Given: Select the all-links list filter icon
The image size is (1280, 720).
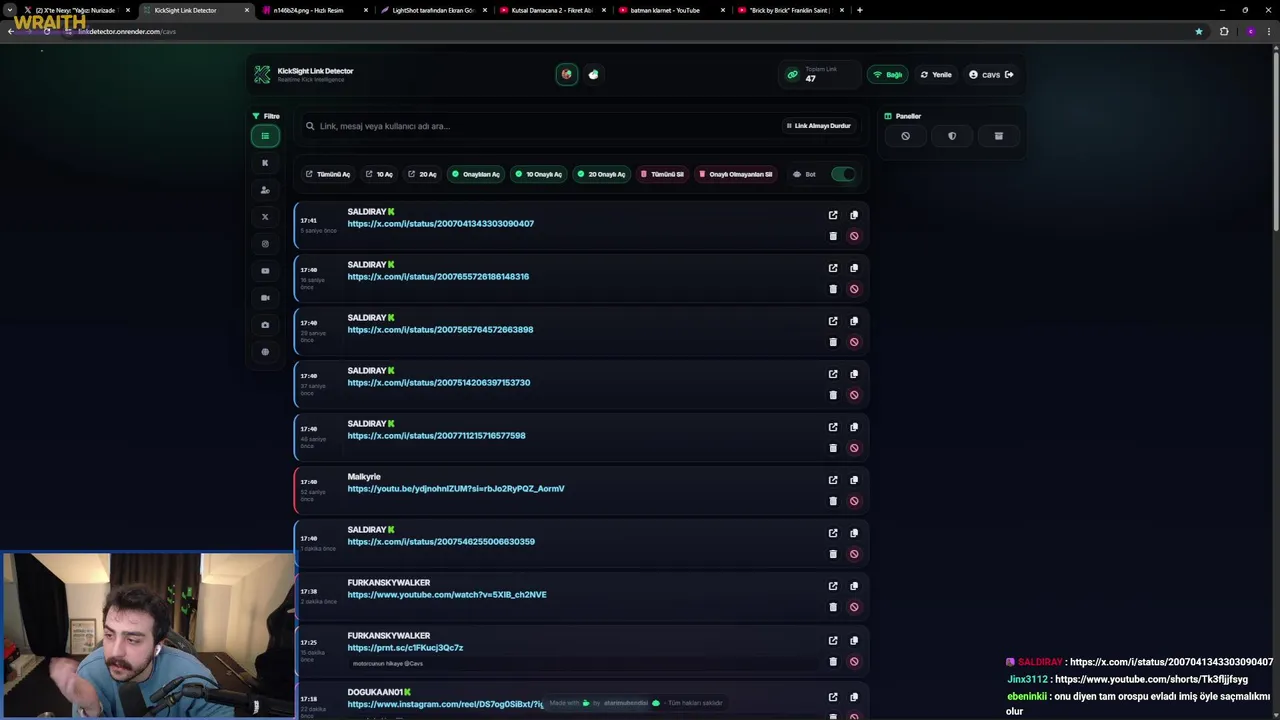Looking at the screenshot, I should (x=265, y=136).
